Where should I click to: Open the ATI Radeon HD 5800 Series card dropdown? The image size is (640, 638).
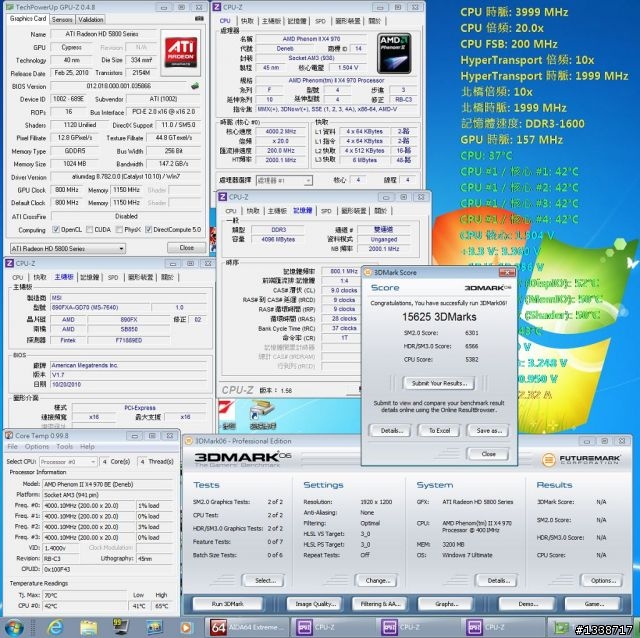click(x=68, y=248)
